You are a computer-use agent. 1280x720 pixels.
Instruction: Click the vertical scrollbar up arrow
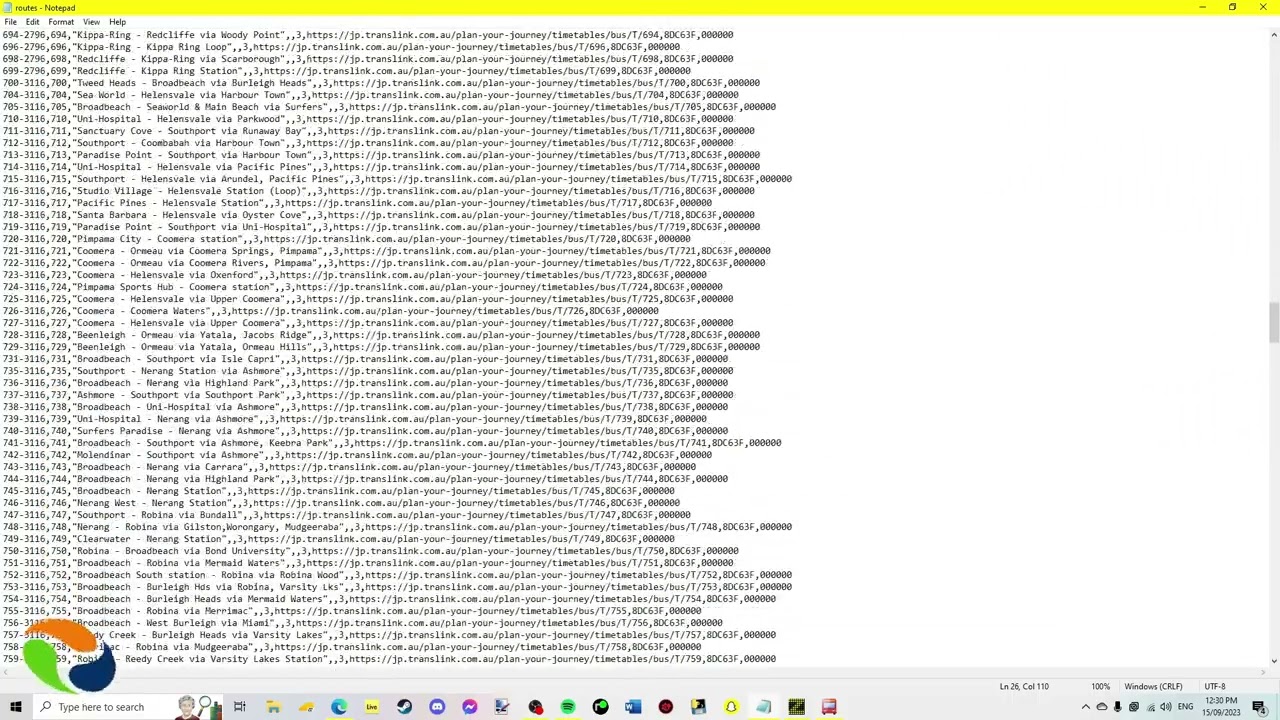pyautogui.click(x=1274, y=35)
